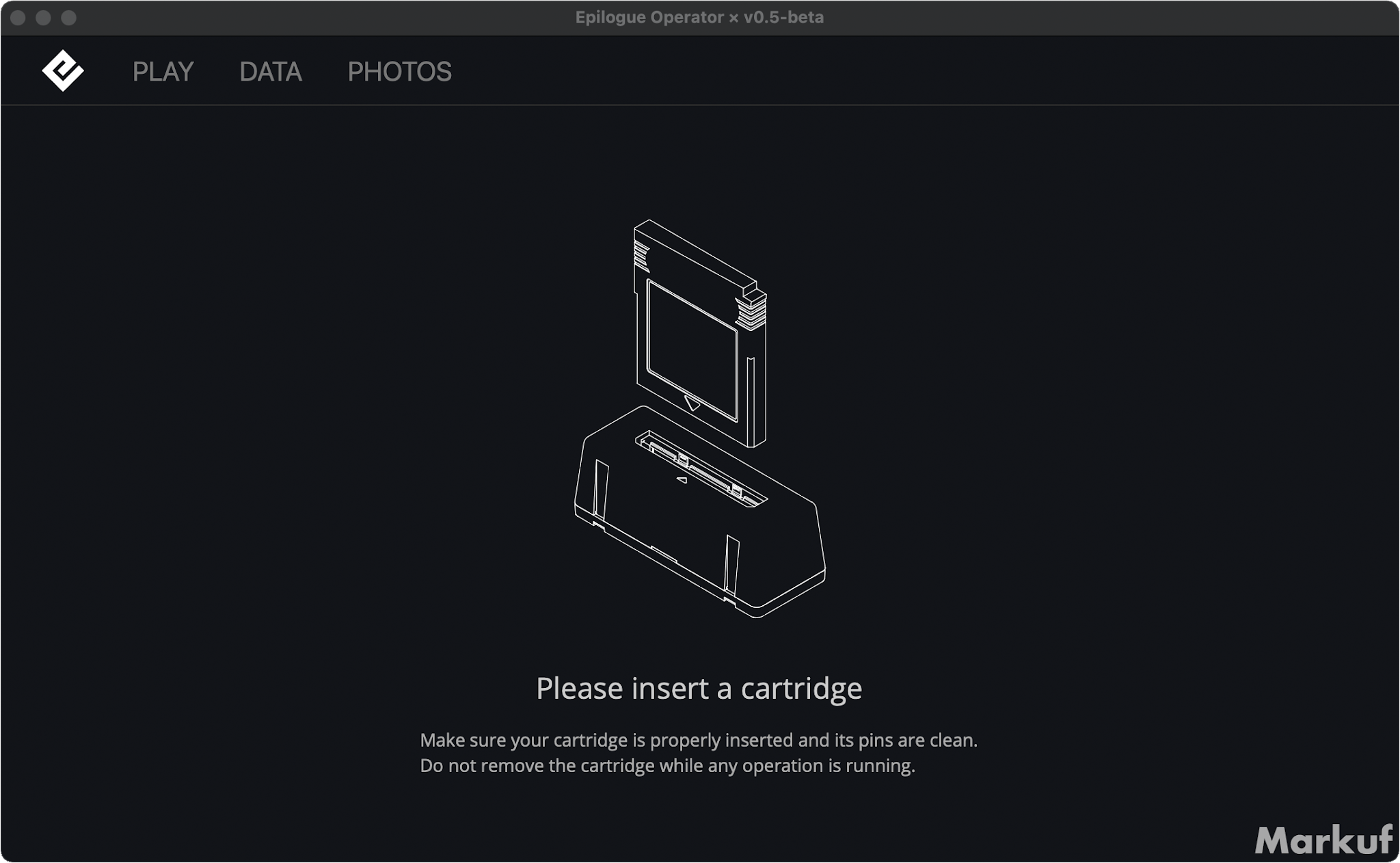1400x863 pixels.
Task: Click the Markuf watermark text
Action: (1323, 840)
